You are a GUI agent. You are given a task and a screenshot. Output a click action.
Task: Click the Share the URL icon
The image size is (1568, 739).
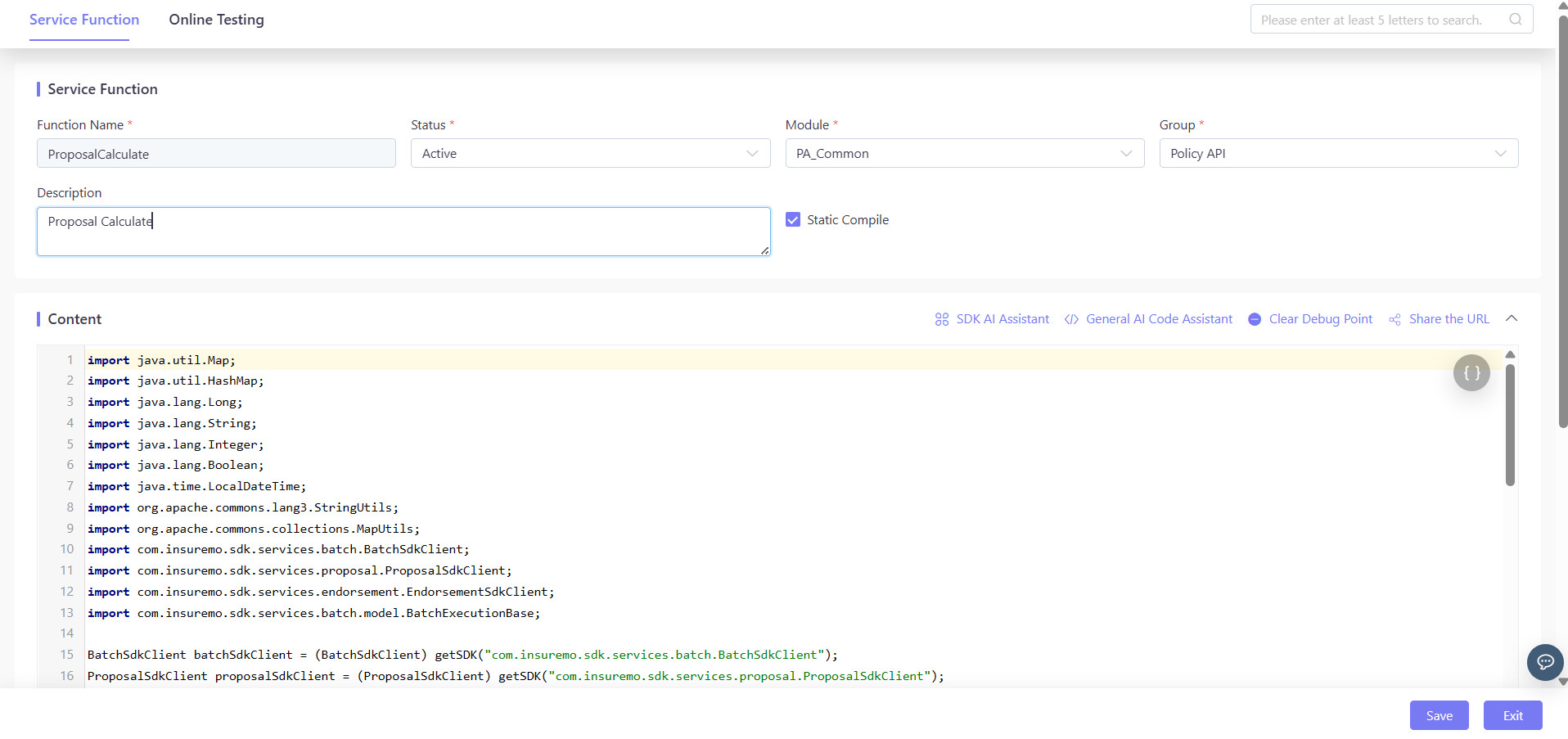(1395, 319)
